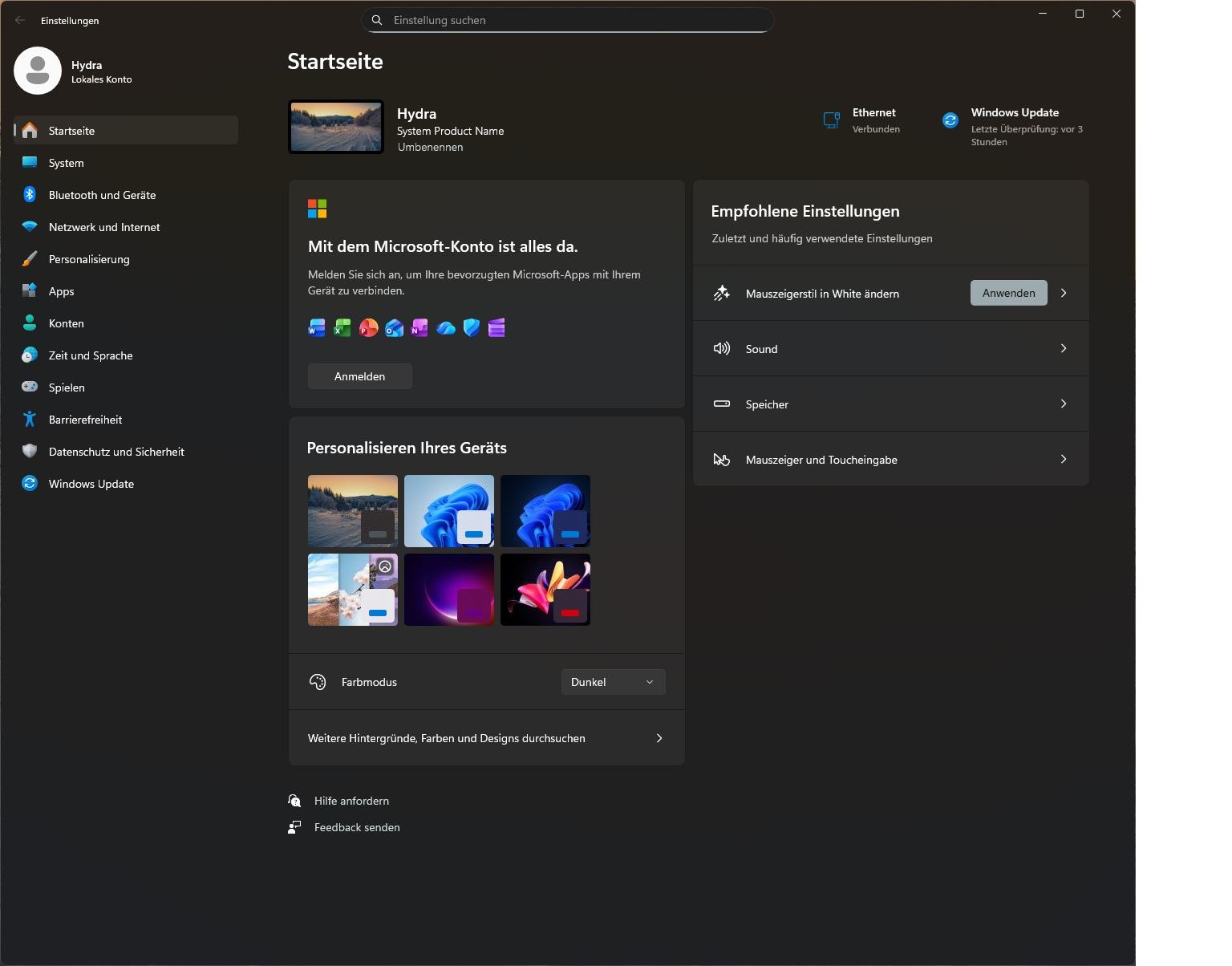Click the Sound speaker icon
The height and width of the screenshot is (966, 1232).
(x=722, y=348)
